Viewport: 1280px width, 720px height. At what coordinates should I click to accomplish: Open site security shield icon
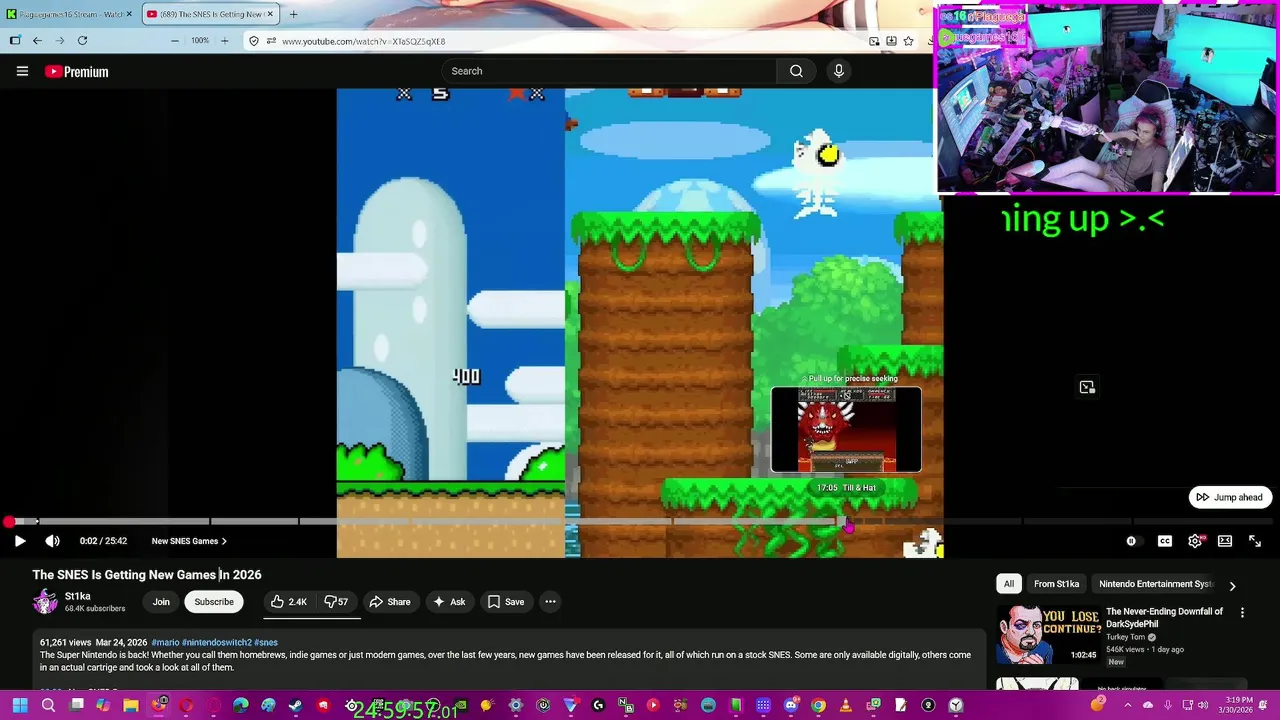coord(254,41)
